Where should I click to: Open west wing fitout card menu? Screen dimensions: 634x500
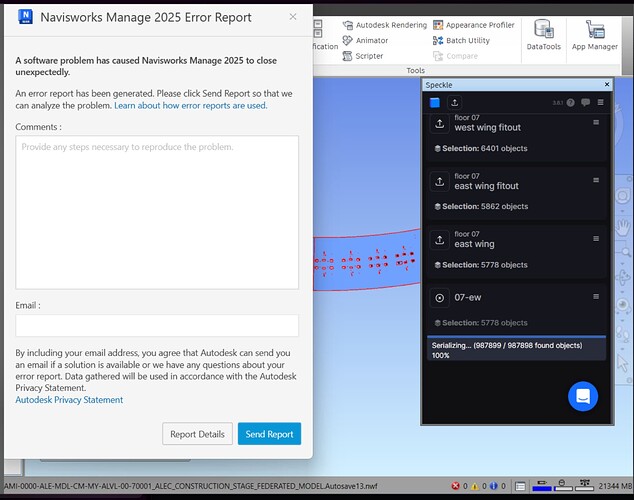coord(596,122)
